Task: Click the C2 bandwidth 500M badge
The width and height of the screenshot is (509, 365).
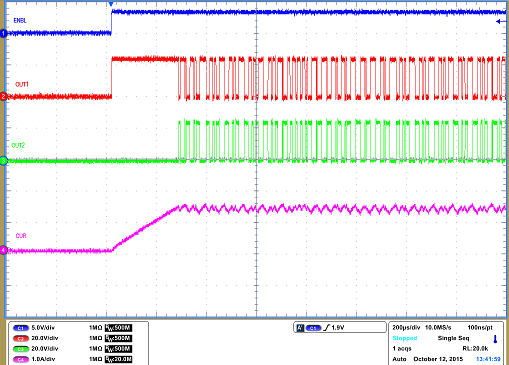Action: [118, 338]
